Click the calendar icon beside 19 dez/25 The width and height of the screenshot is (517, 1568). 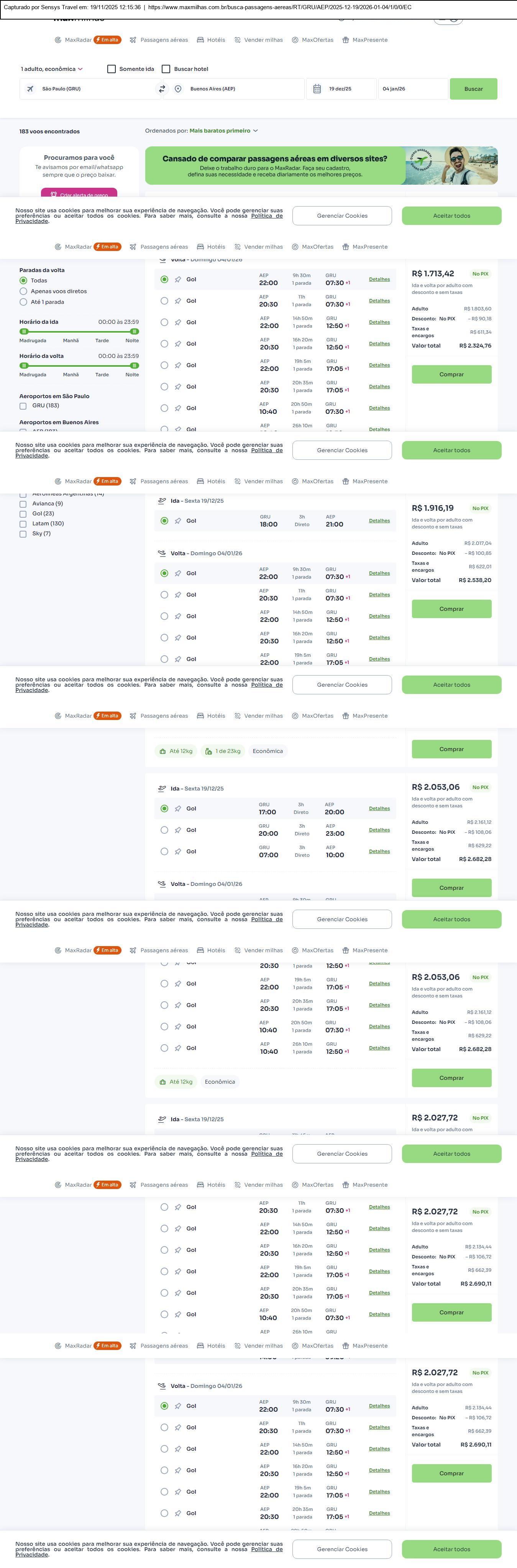pos(317,89)
